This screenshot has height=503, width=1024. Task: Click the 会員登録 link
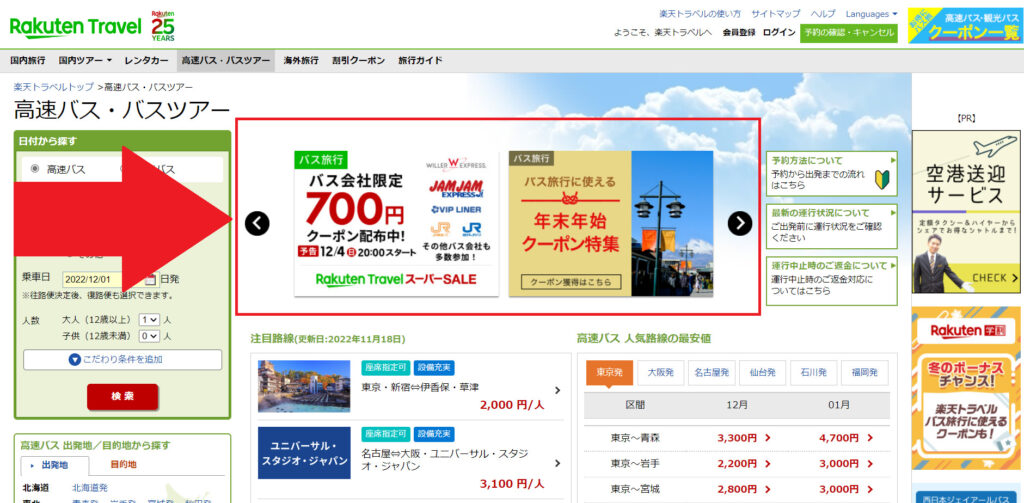pos(739,33)
